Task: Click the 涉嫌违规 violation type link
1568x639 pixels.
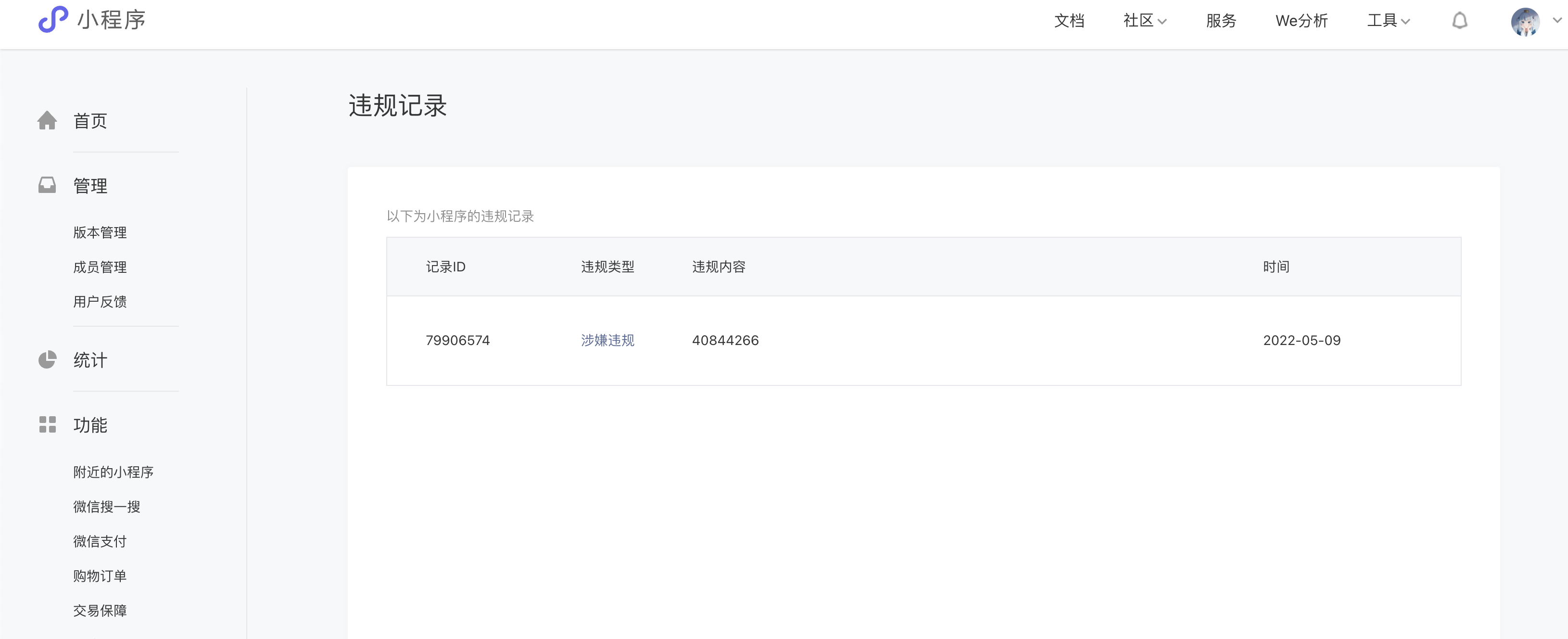Action: click(607, 340)
